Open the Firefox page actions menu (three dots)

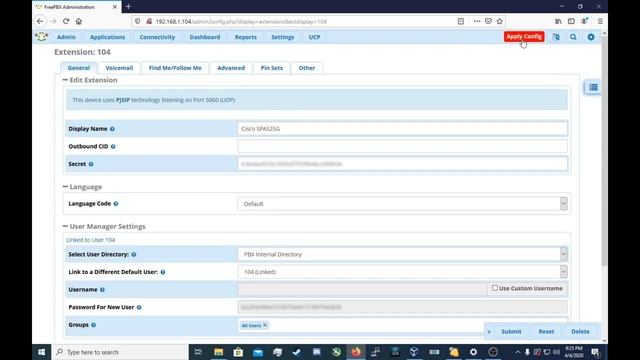[x=477, y=21]
